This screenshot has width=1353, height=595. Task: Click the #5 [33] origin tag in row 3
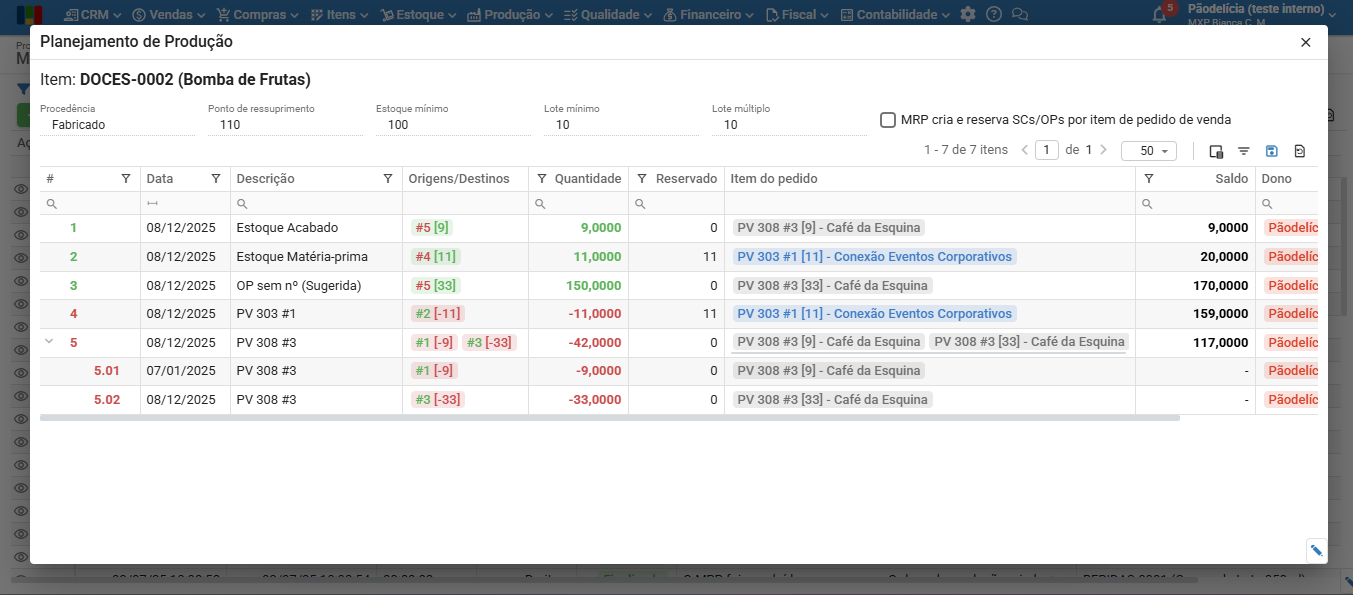pos(434,286)
